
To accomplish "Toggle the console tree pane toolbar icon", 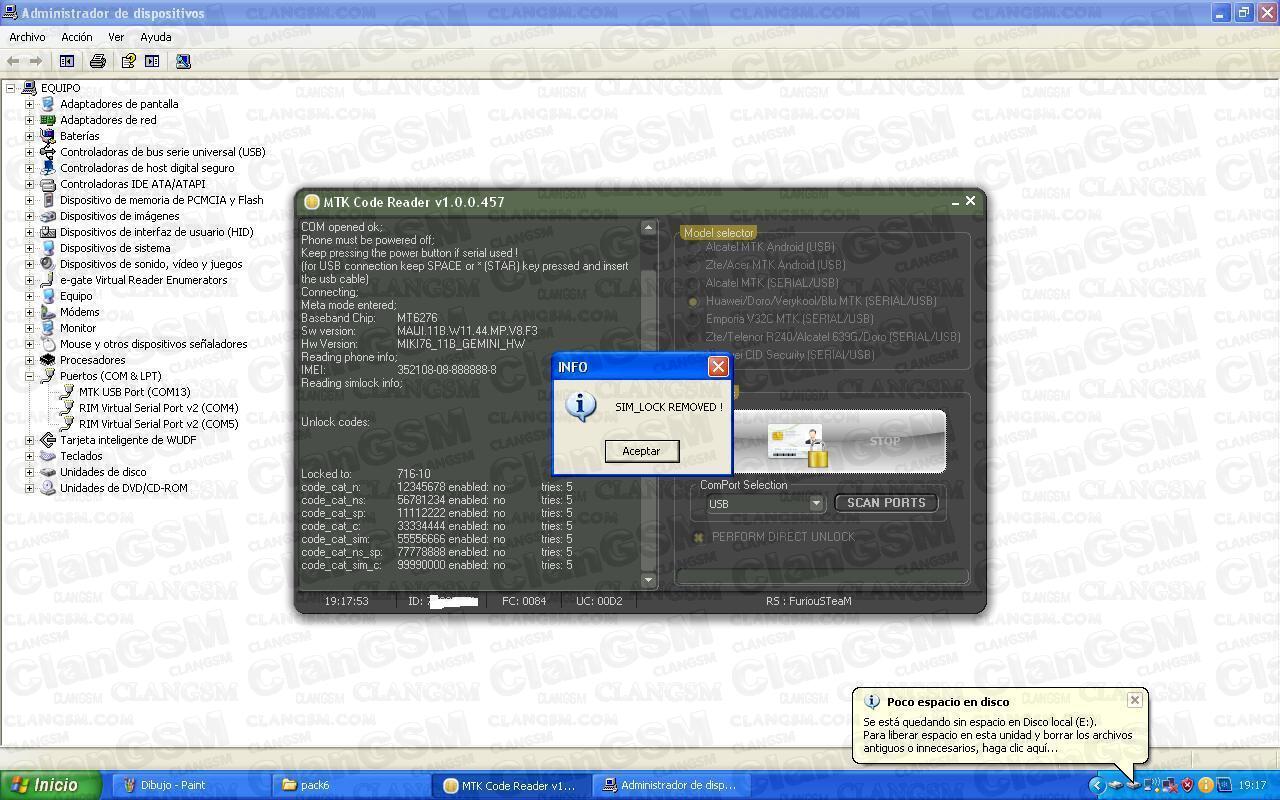I will pyautogui.click(x=67, y=61).
